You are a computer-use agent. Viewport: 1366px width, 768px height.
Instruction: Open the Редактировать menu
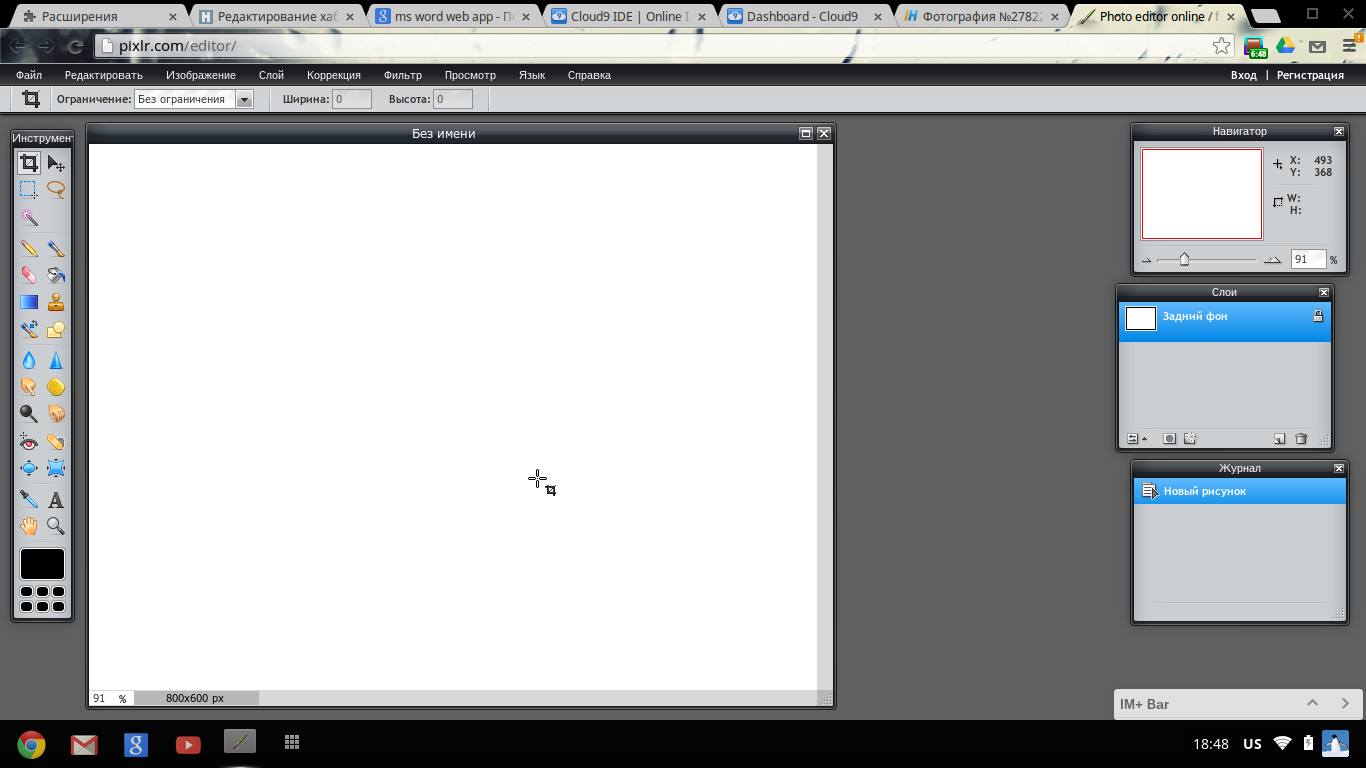tap(104, 75)
